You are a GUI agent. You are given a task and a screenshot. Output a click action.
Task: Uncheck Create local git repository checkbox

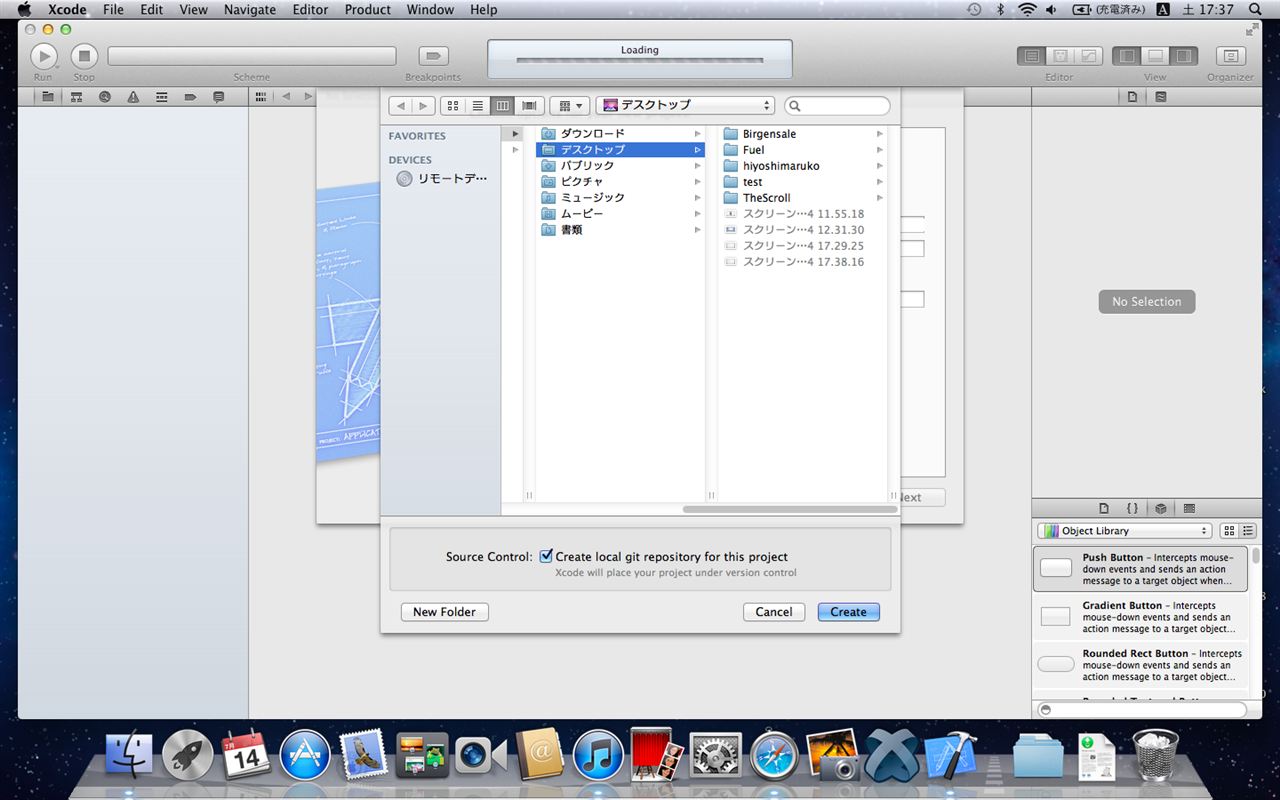pyautogui.click(x=546, y=556)
